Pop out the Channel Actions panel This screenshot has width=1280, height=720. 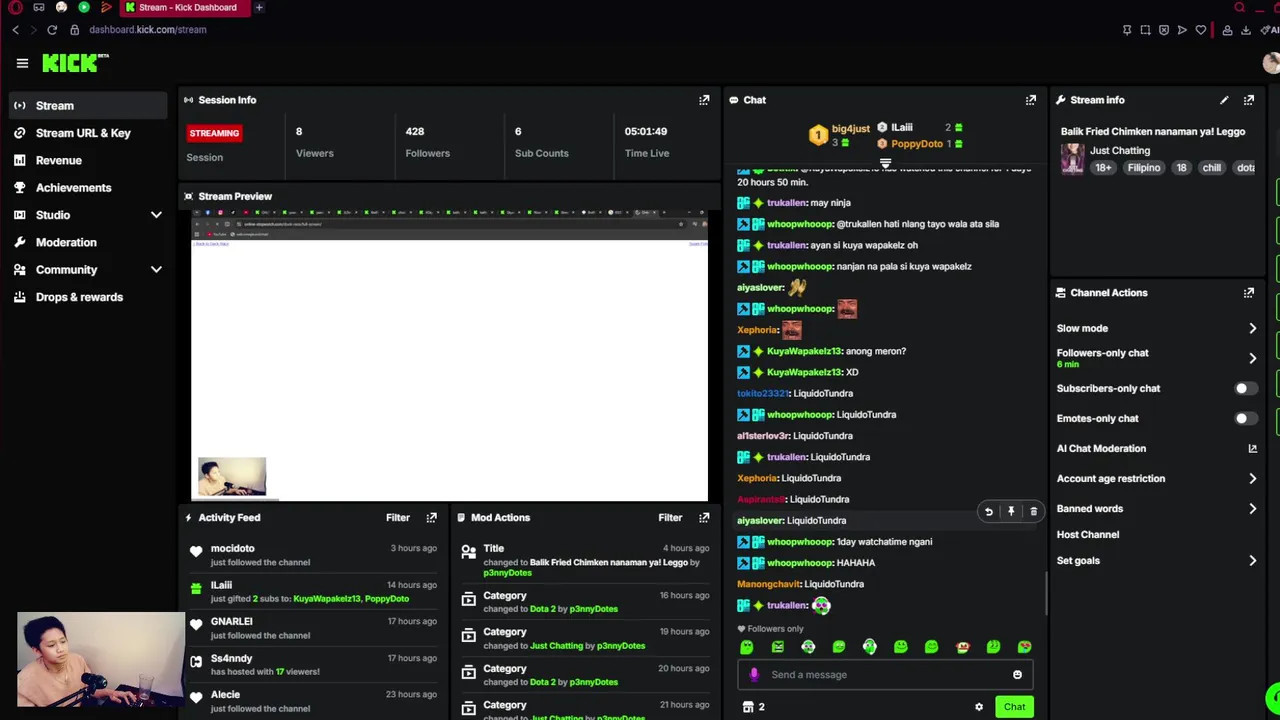pyautogui.click(x=1249, y=293)
